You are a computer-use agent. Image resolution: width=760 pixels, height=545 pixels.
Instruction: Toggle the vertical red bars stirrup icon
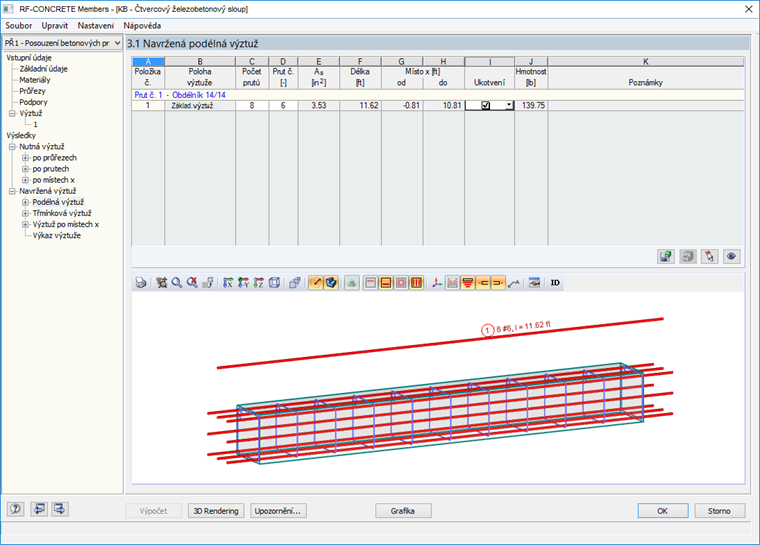(x=417, y=283)
